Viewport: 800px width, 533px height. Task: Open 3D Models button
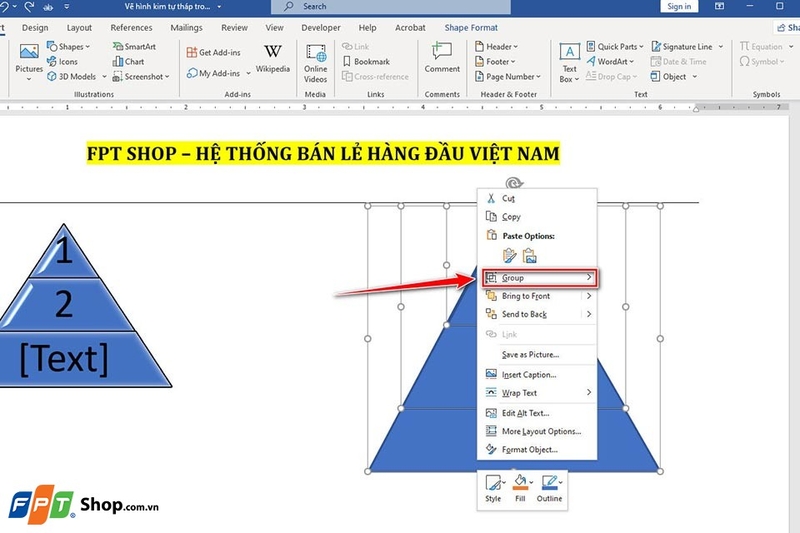(x=71, y=77)
